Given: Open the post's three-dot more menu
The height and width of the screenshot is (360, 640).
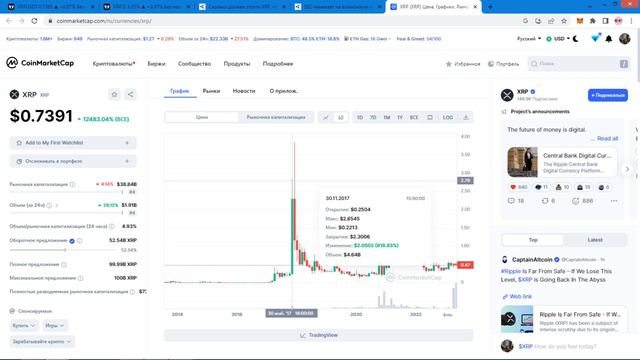Looking at the screenshot, I should pos(614,201).
